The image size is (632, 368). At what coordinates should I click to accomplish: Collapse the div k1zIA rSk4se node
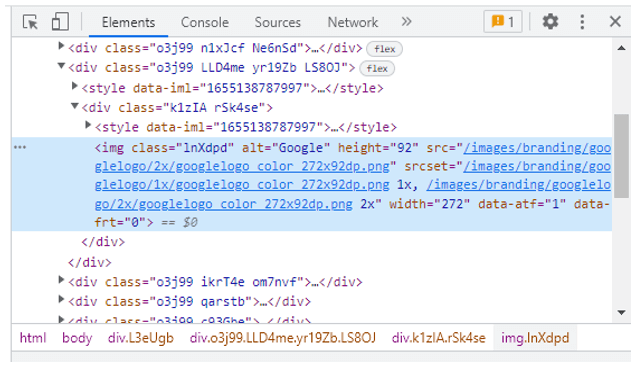click(x=75, y=106)
